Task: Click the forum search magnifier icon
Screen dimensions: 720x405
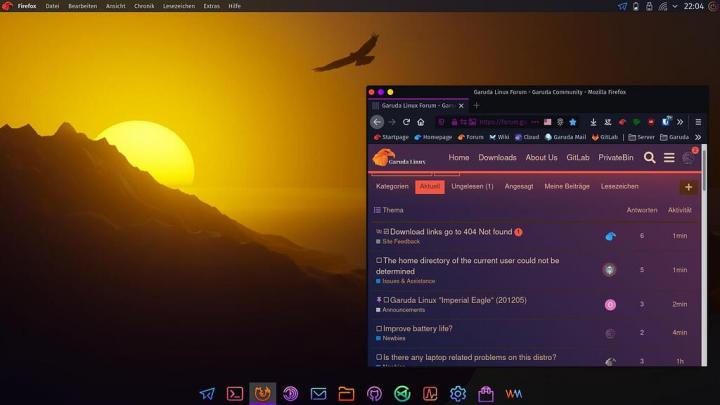Action: click(x=649, y=157)
